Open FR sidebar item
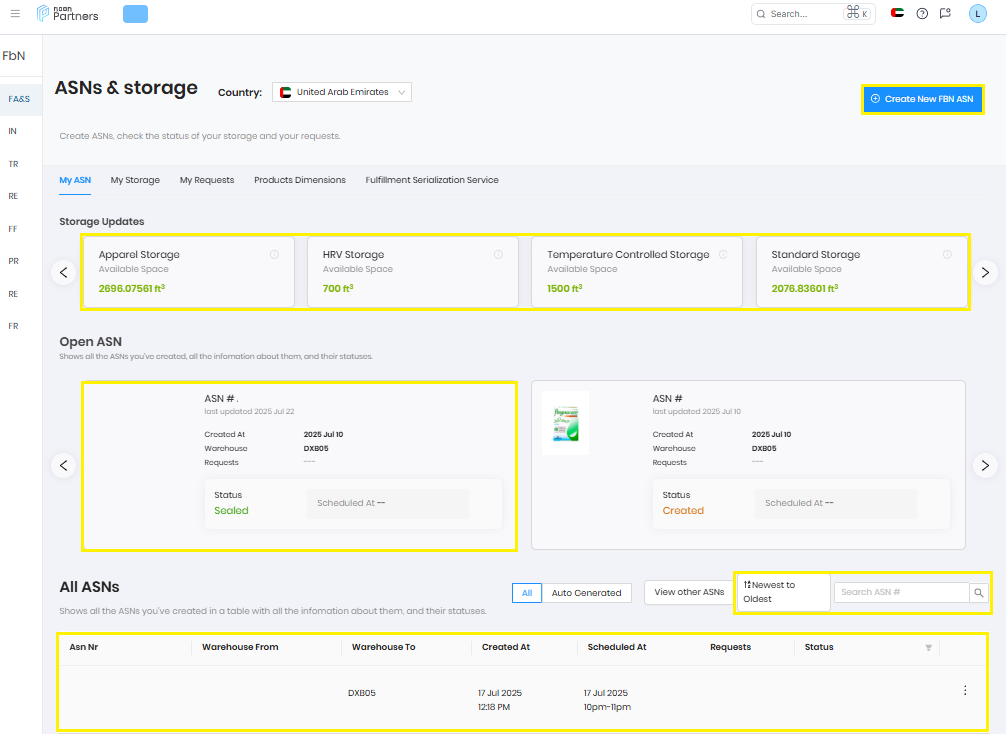 (13, 326)
